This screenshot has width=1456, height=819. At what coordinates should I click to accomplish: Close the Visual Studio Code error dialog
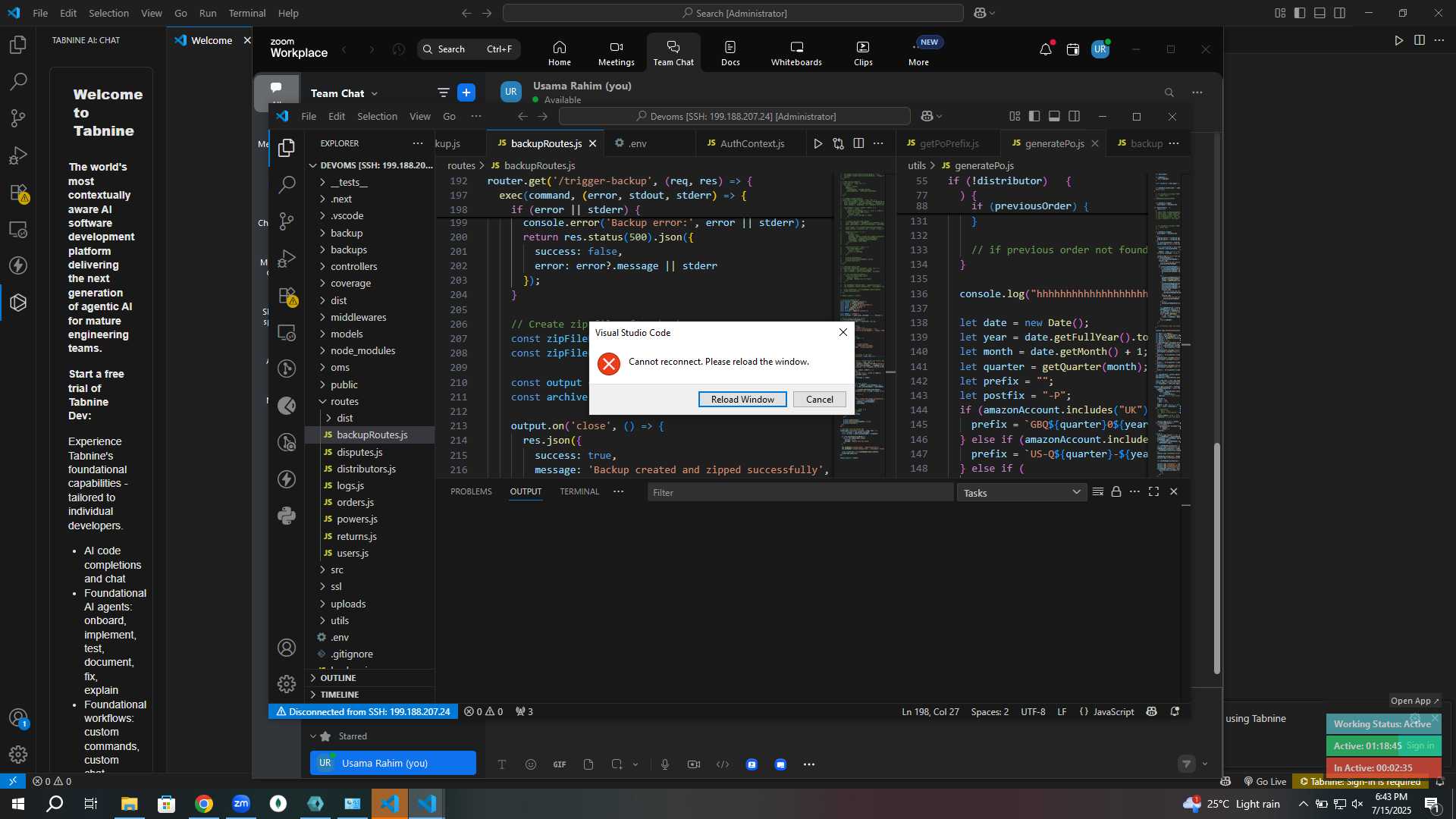click(843, 332)
